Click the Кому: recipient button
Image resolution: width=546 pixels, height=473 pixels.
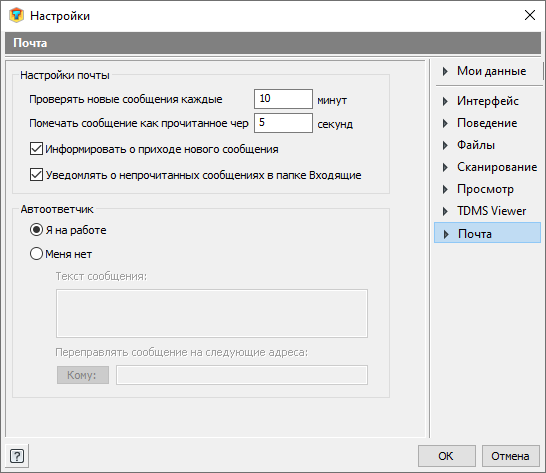[83, 375]
